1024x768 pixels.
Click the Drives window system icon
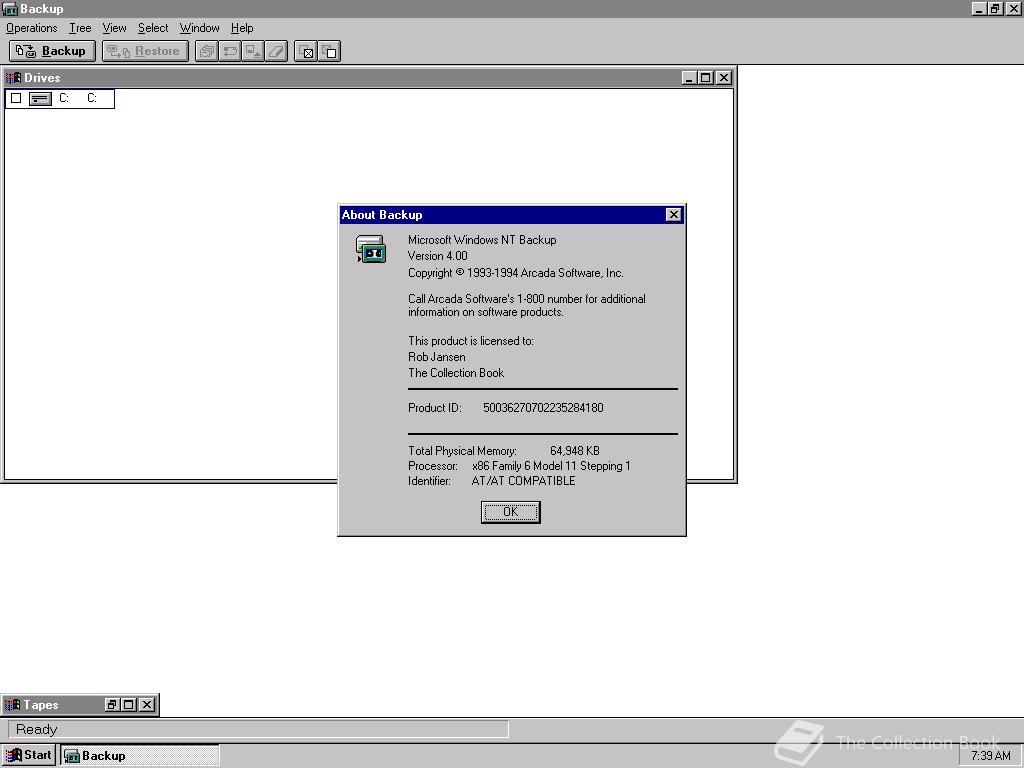click(13, 78)
